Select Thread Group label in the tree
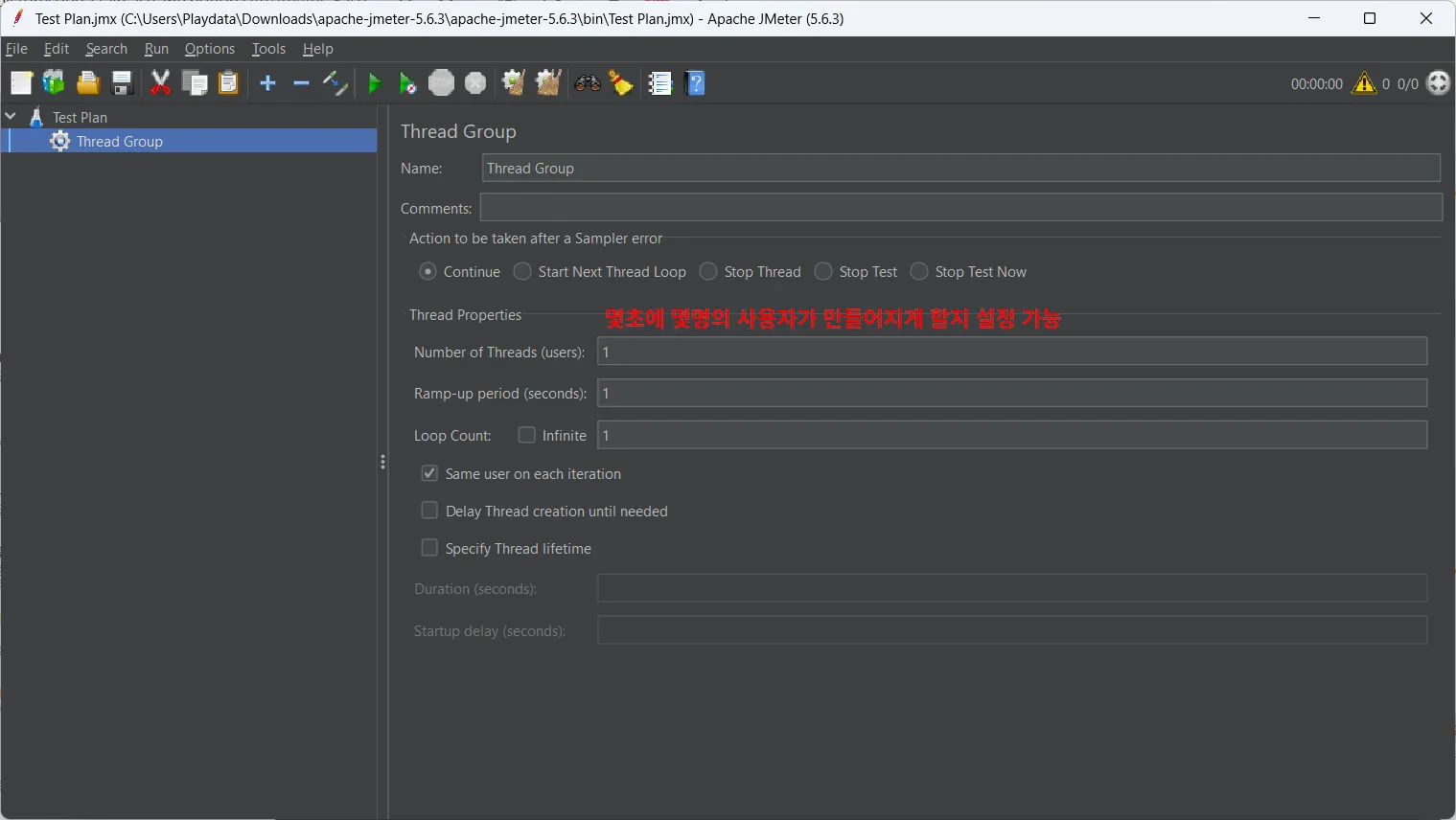The image size is (1456, 820). pyautogui.click(x=120, y=142)
